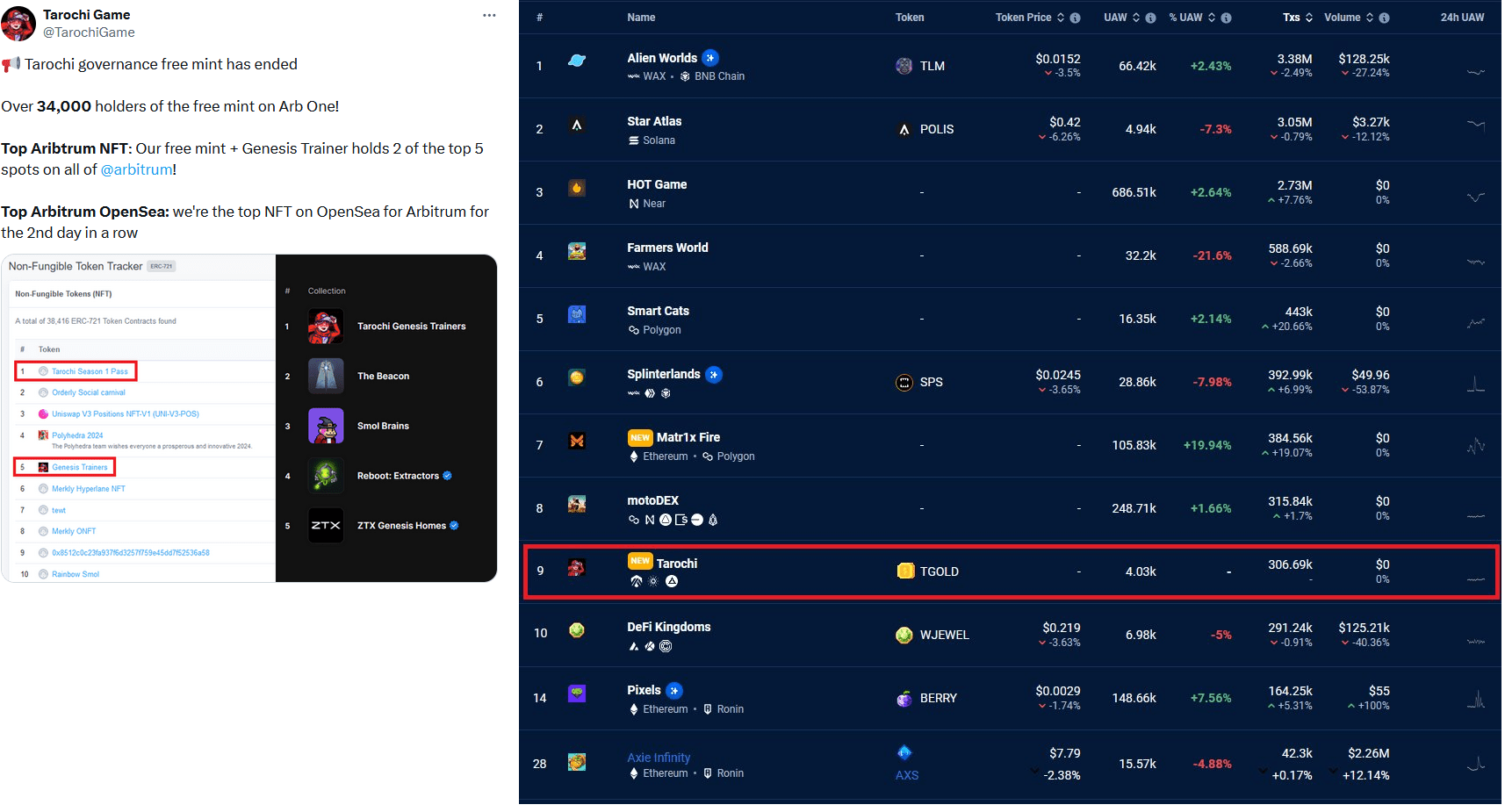Image resolution: width=1505 pixels, height=812 pixels.
Task: Click the Farmers World game icon
Action: [577, 251]
